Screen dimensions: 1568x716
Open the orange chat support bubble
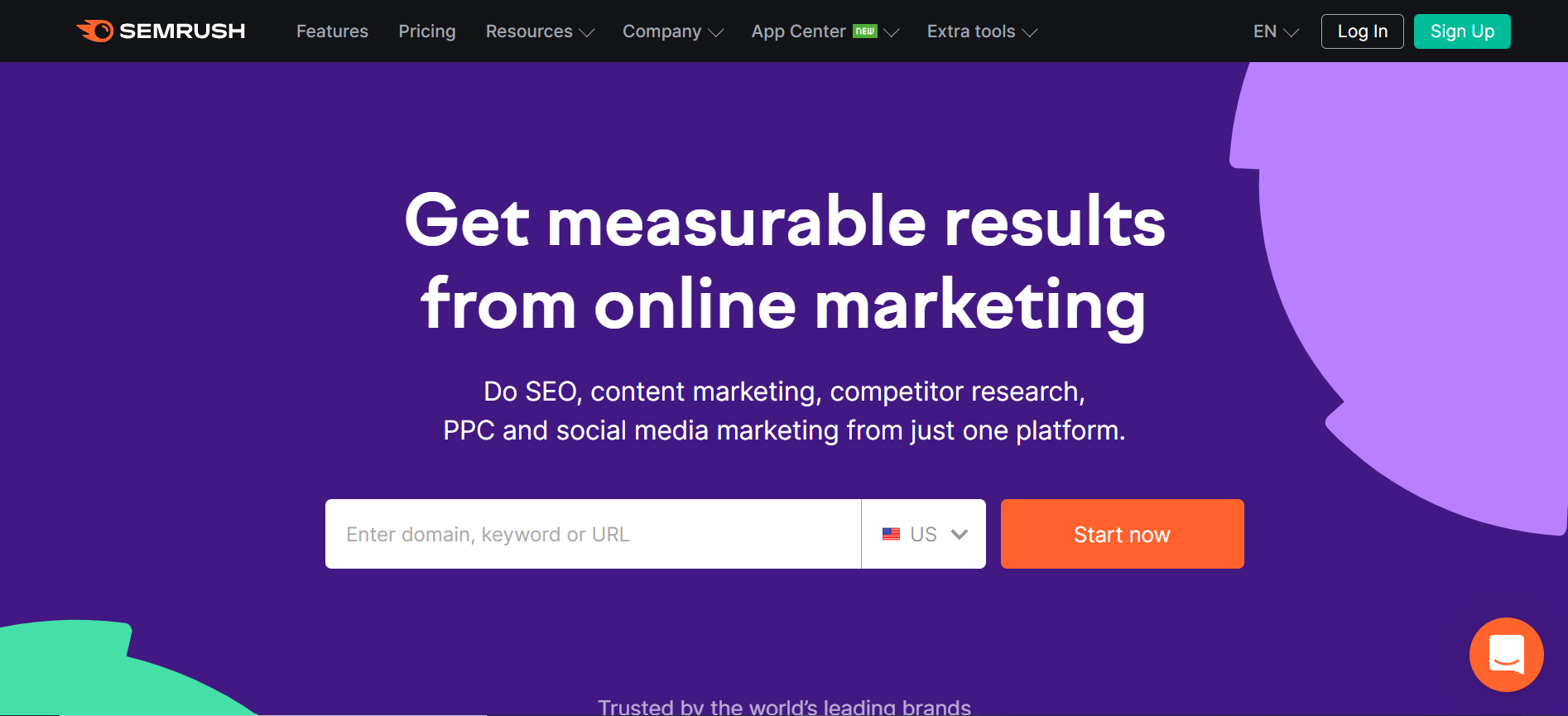pos(1506,655)
